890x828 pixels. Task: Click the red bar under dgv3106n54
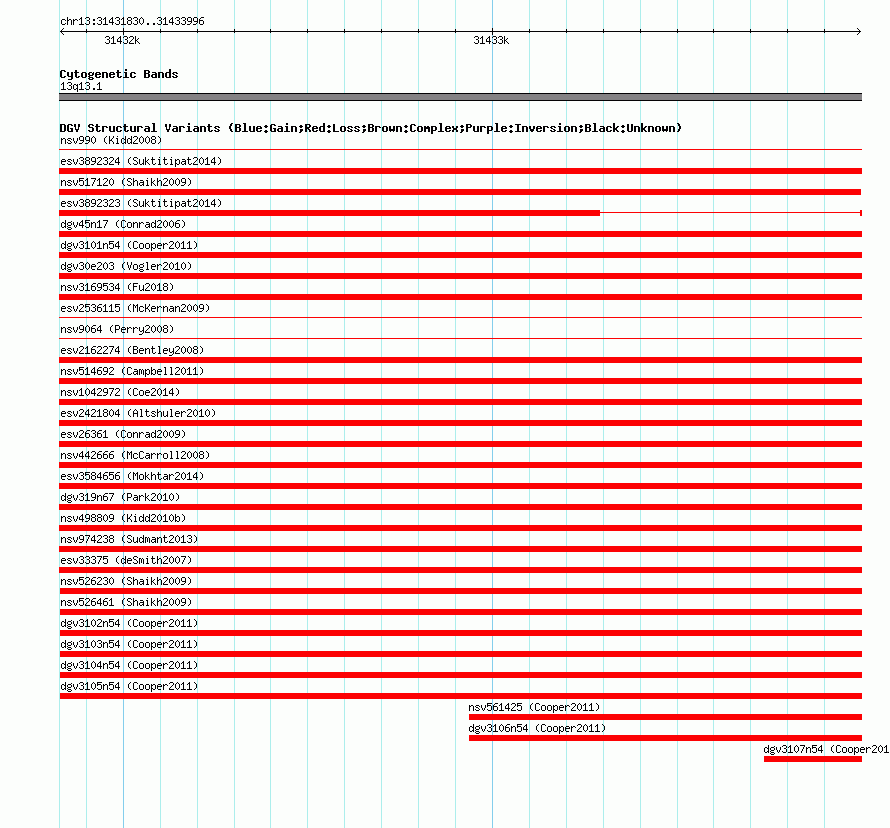(x=665, y=738)
